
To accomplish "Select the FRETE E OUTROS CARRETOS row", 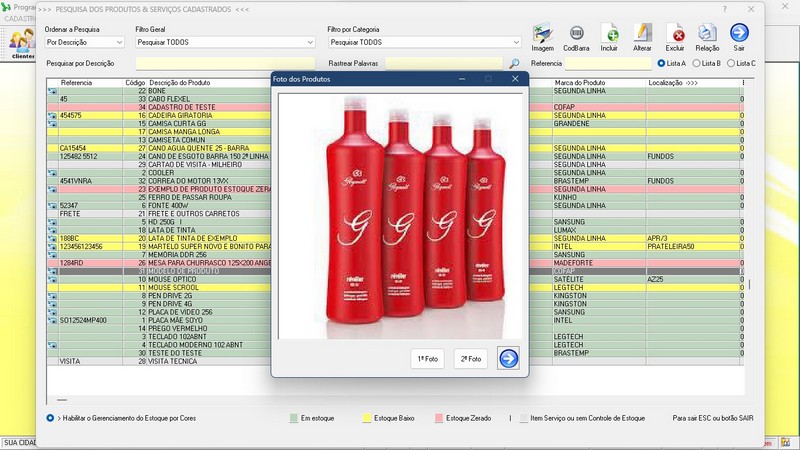I will [395, 214].
